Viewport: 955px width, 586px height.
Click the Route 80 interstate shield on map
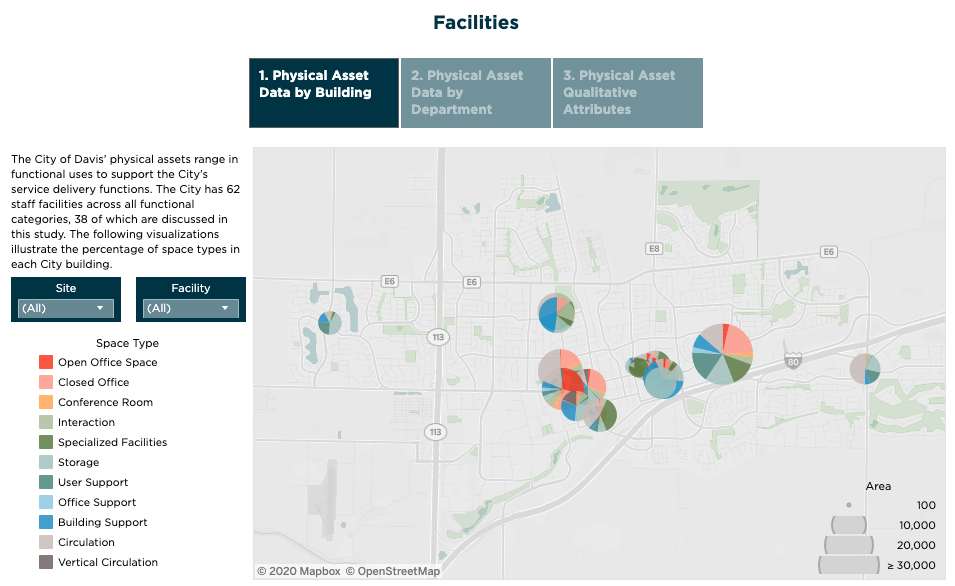(x=792, y=361)
